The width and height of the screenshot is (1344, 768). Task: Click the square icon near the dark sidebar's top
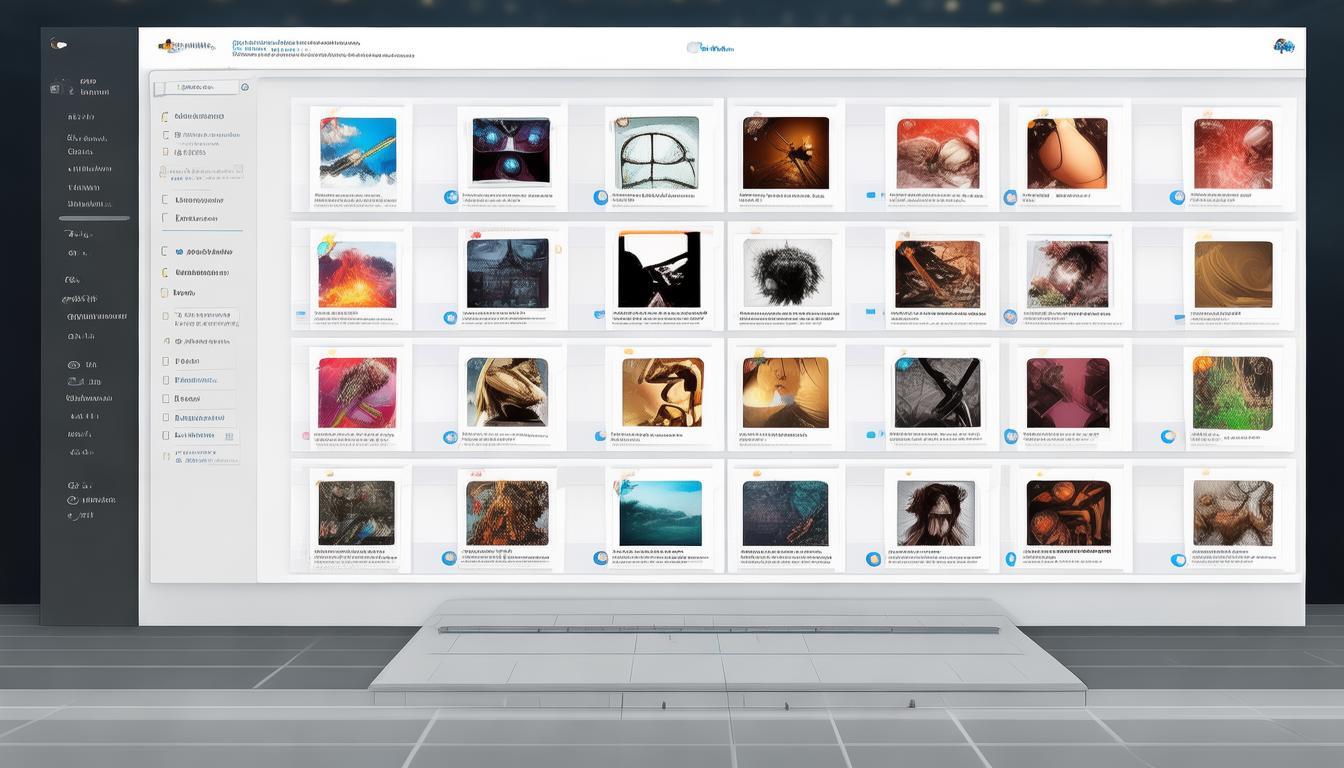(x=55, y=89)
